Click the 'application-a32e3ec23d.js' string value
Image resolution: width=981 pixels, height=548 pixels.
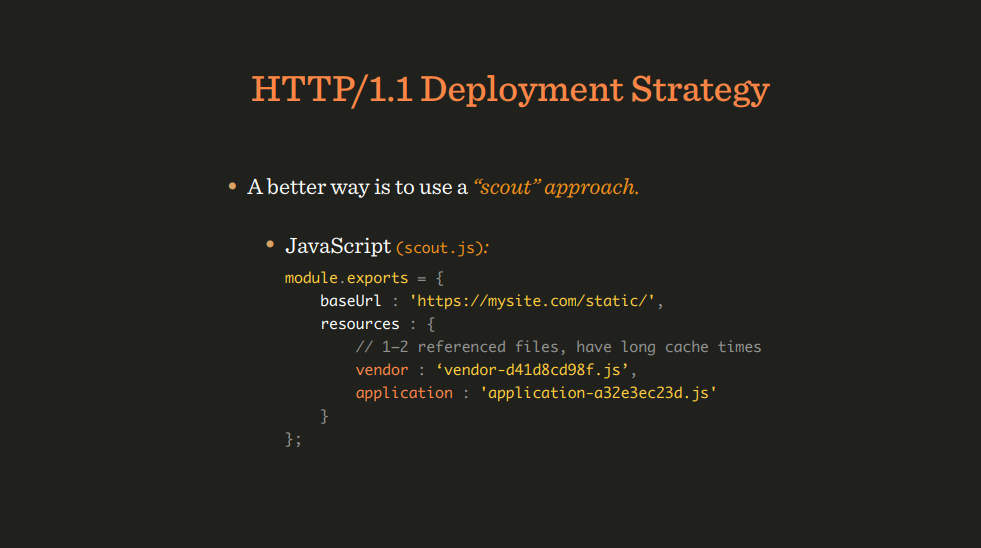pyautogui.click(x=598, y=393)
